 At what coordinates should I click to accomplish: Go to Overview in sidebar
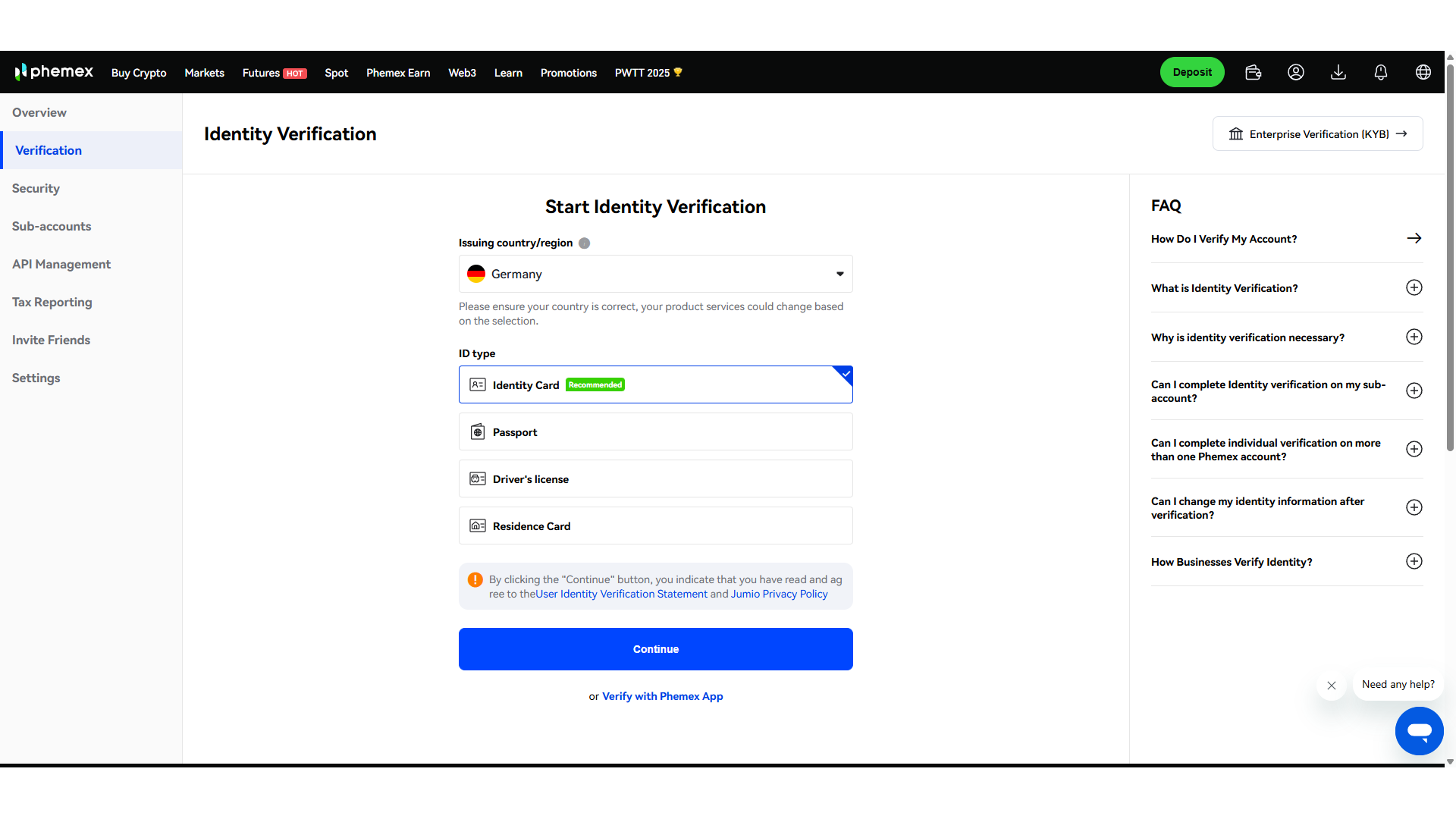click(91, 112)
